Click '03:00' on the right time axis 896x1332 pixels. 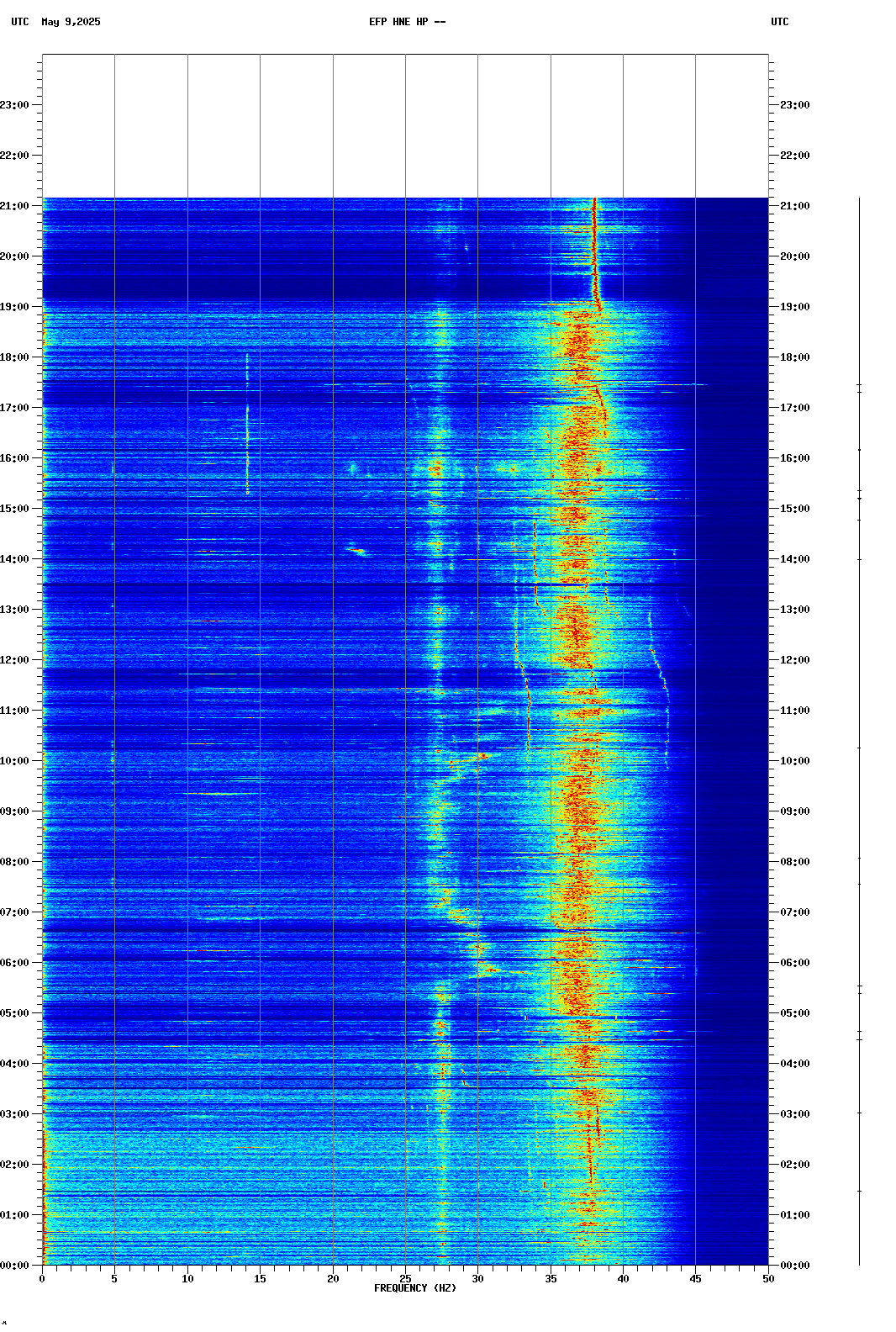click(x=795, y=1114)
